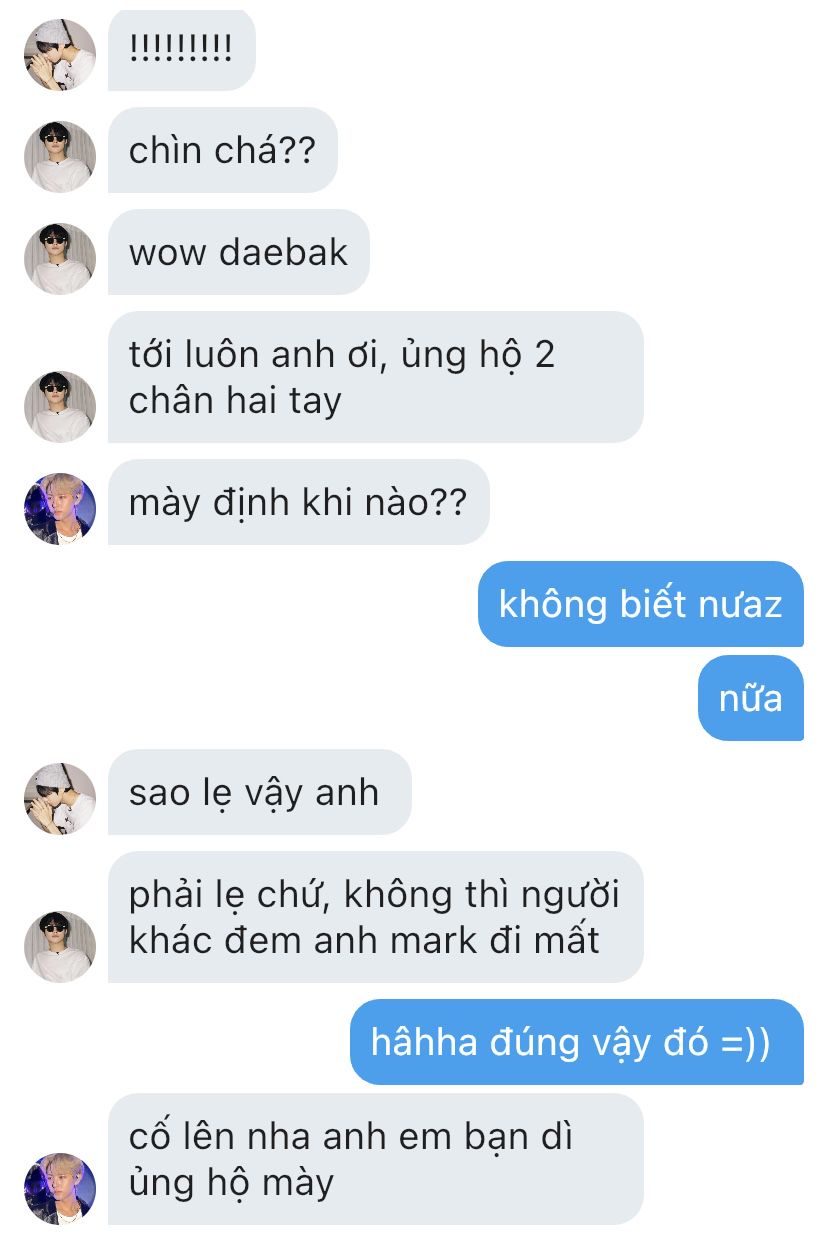Screen dimensions: 828x1240
Task: Select the 'chìn chá??' message bubble
Action: 222,150
